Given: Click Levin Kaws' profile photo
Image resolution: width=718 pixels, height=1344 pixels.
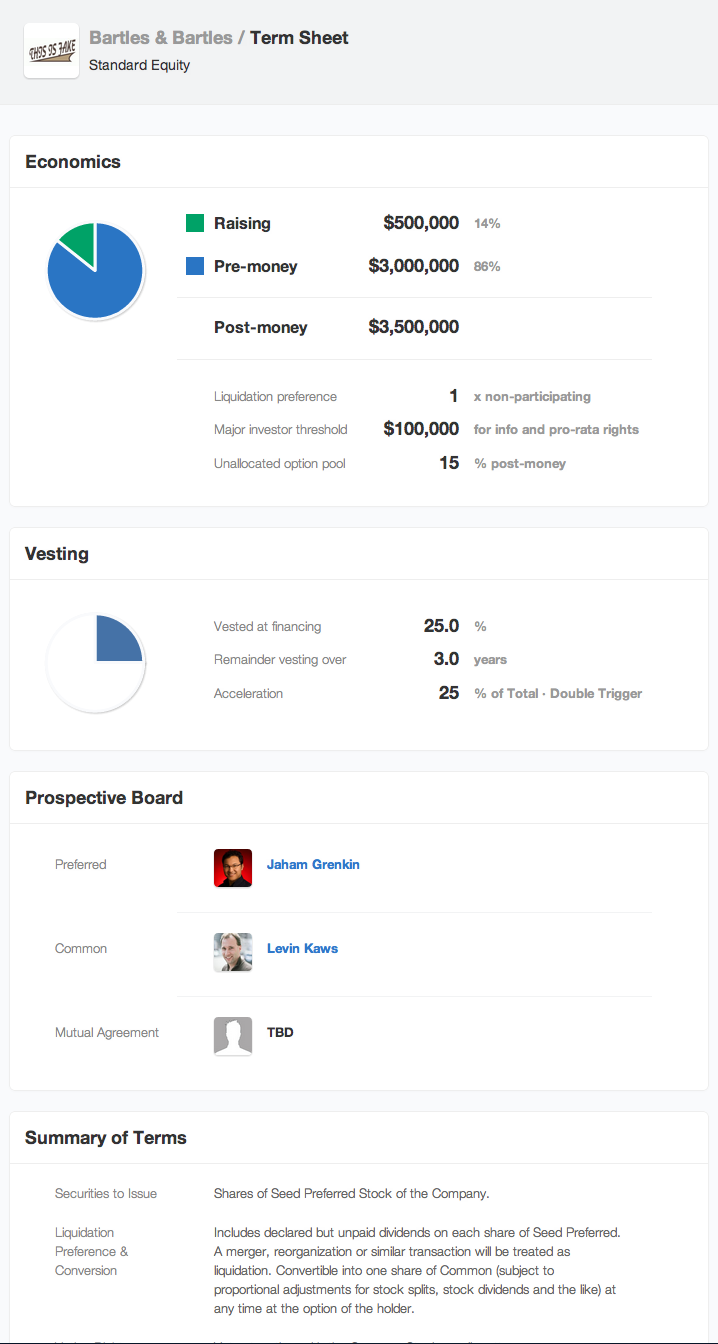Looking at the screenshot, I should tap(233, 952).
